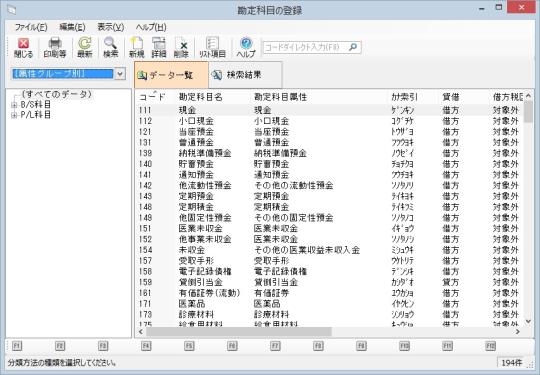Switch to the 検索結果 tab
540x375 pixels.
[245, 75]
